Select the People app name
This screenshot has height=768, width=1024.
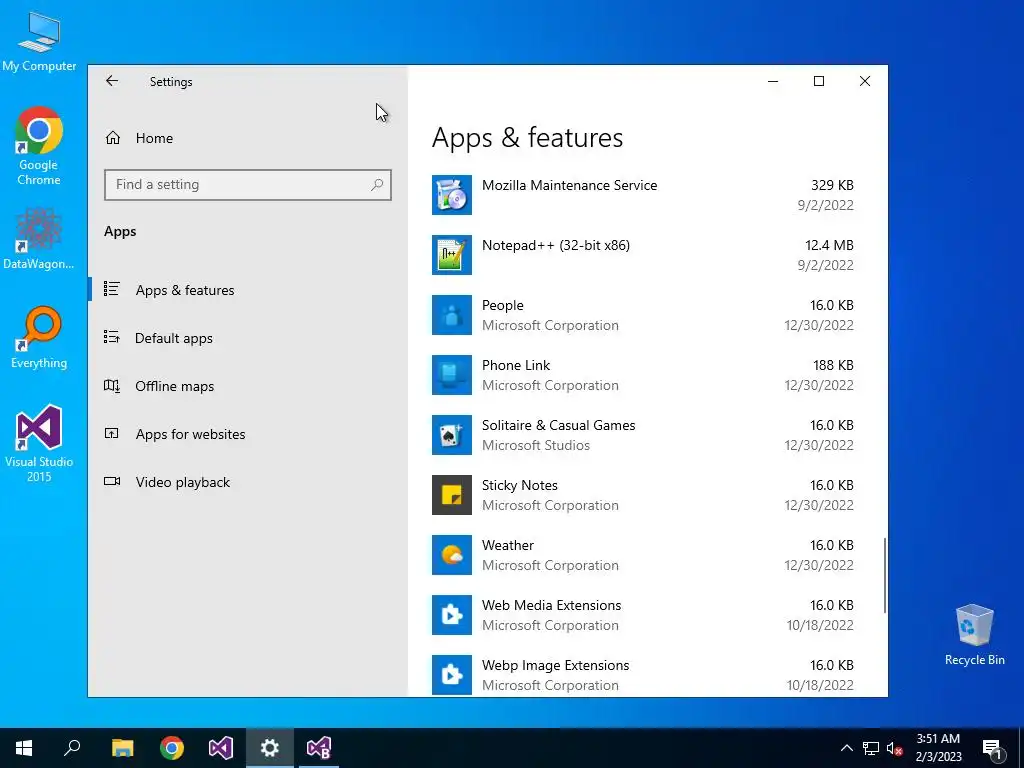click(x=503, y=305)
